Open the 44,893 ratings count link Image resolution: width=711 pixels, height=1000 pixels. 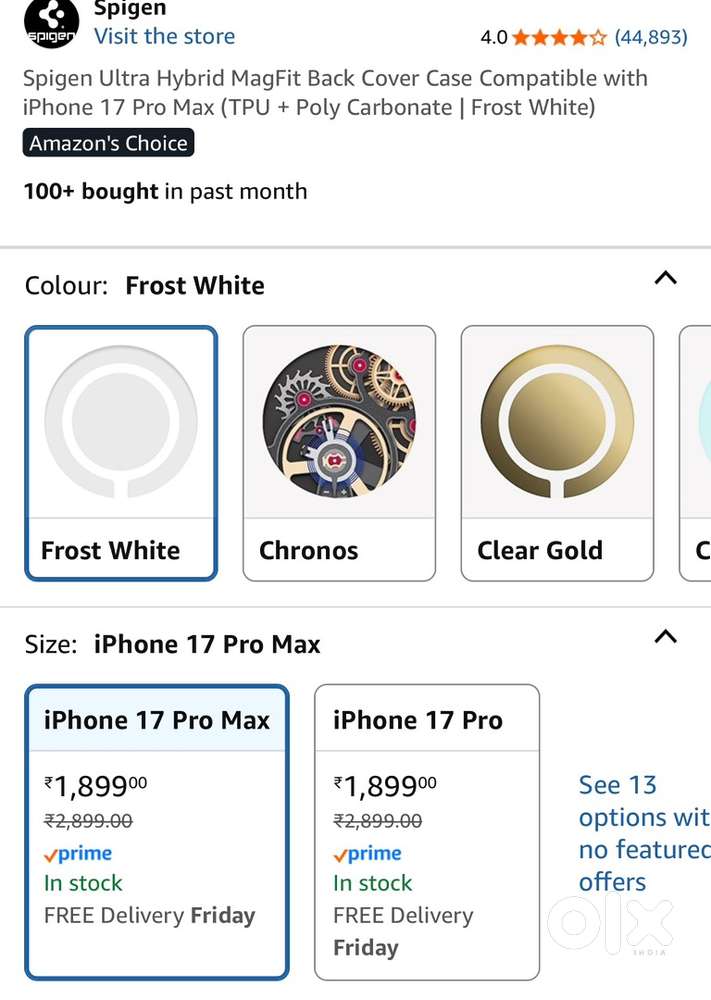pos(650,38)
